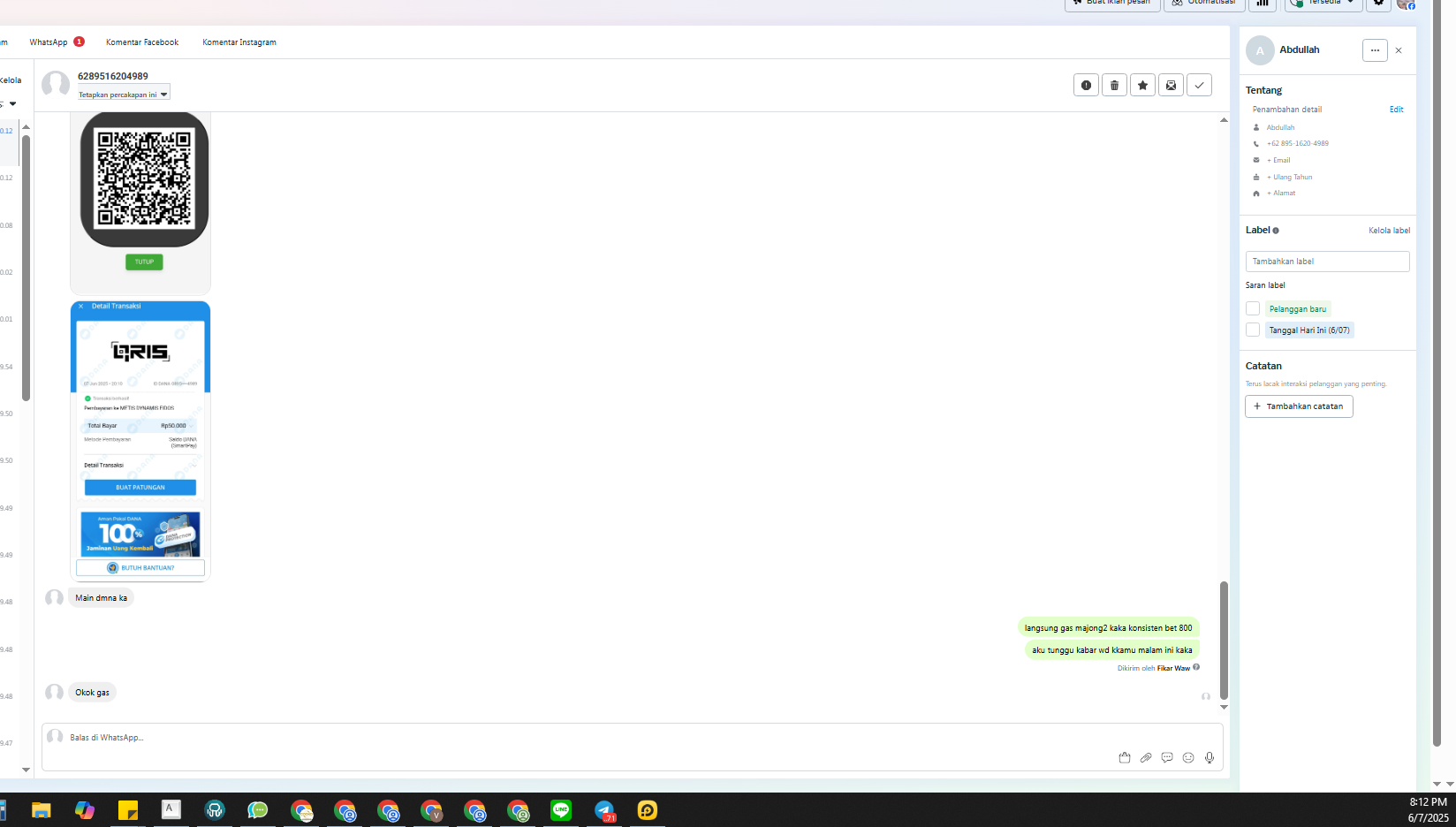Open the emoji picker in reply box
1456x827 pixels.
pyautogui.click(x=1188, y=757)
